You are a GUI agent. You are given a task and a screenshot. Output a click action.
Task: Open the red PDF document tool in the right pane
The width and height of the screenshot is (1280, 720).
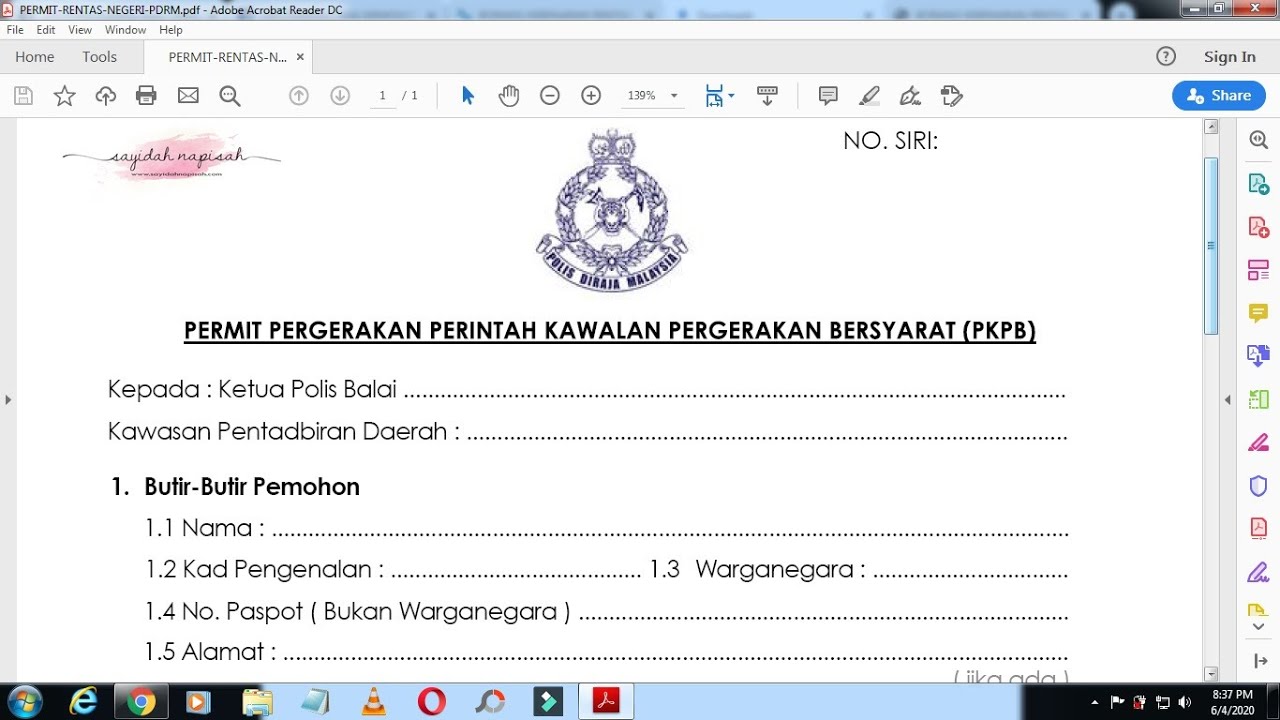click(1259, 528)
